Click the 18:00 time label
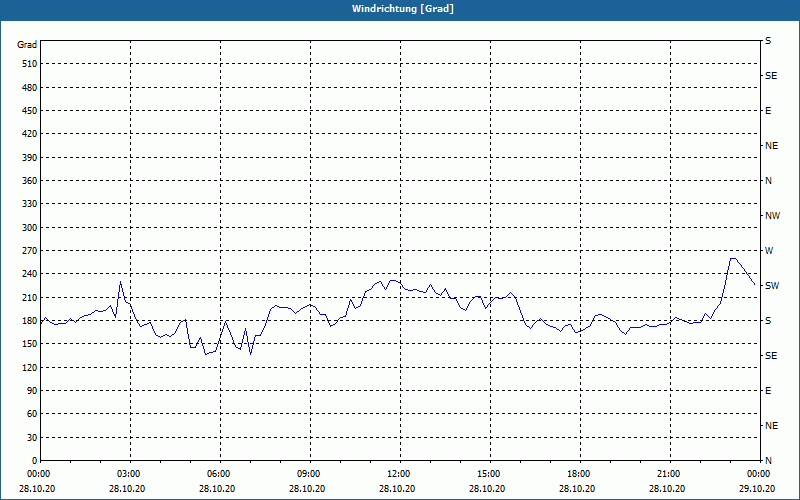 [x=580, y=474]
